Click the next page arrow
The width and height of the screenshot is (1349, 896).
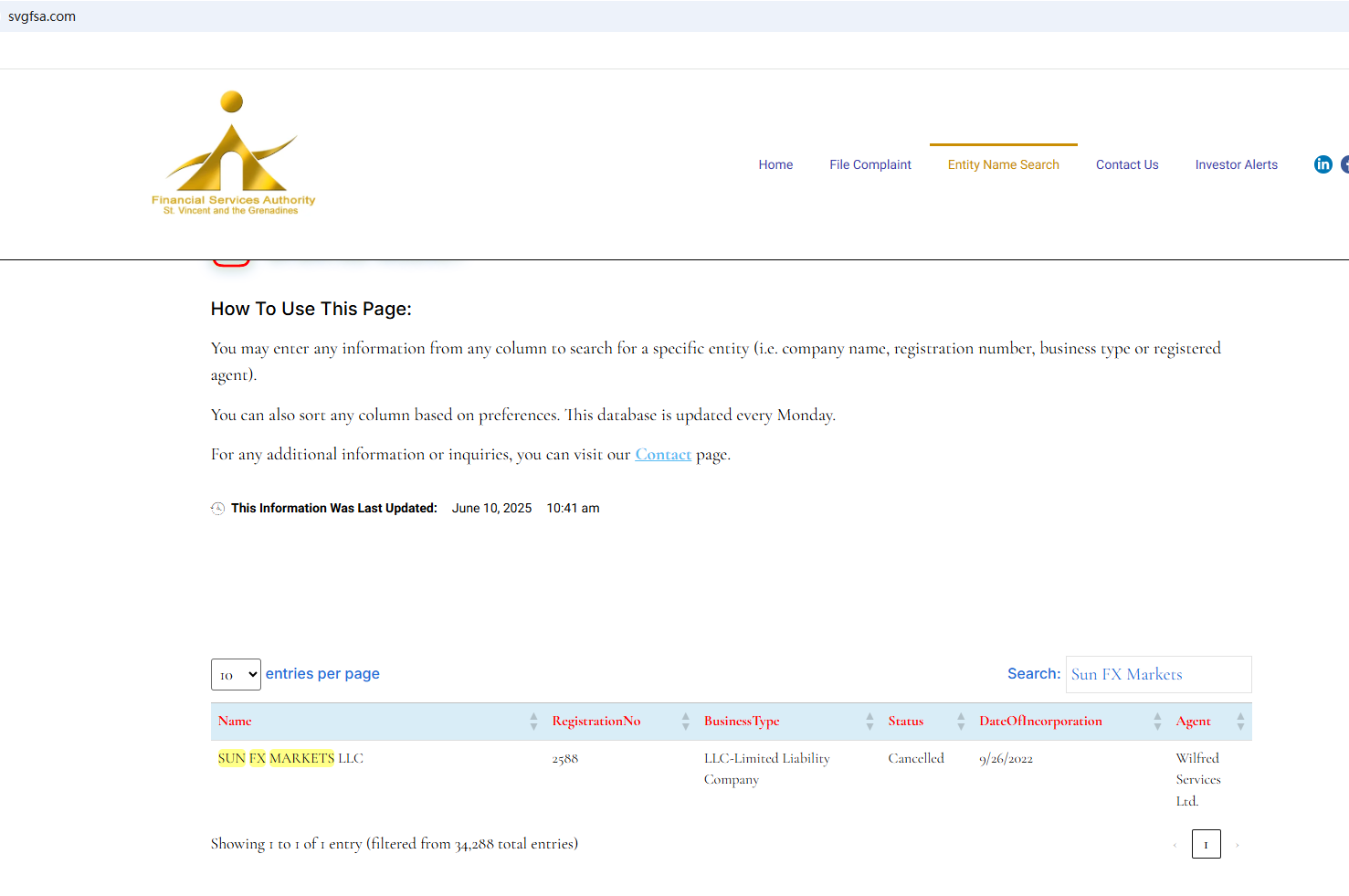coord(1238,845)
